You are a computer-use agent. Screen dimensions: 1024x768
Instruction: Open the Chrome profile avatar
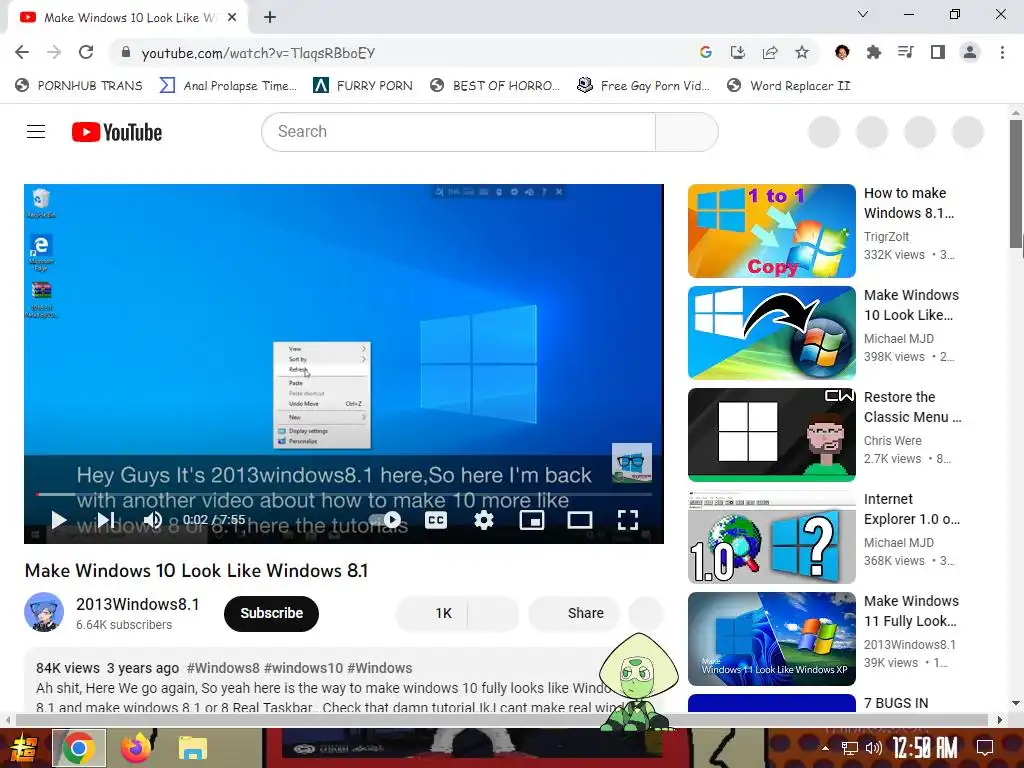pyautogui.click(x=970, y=53)
